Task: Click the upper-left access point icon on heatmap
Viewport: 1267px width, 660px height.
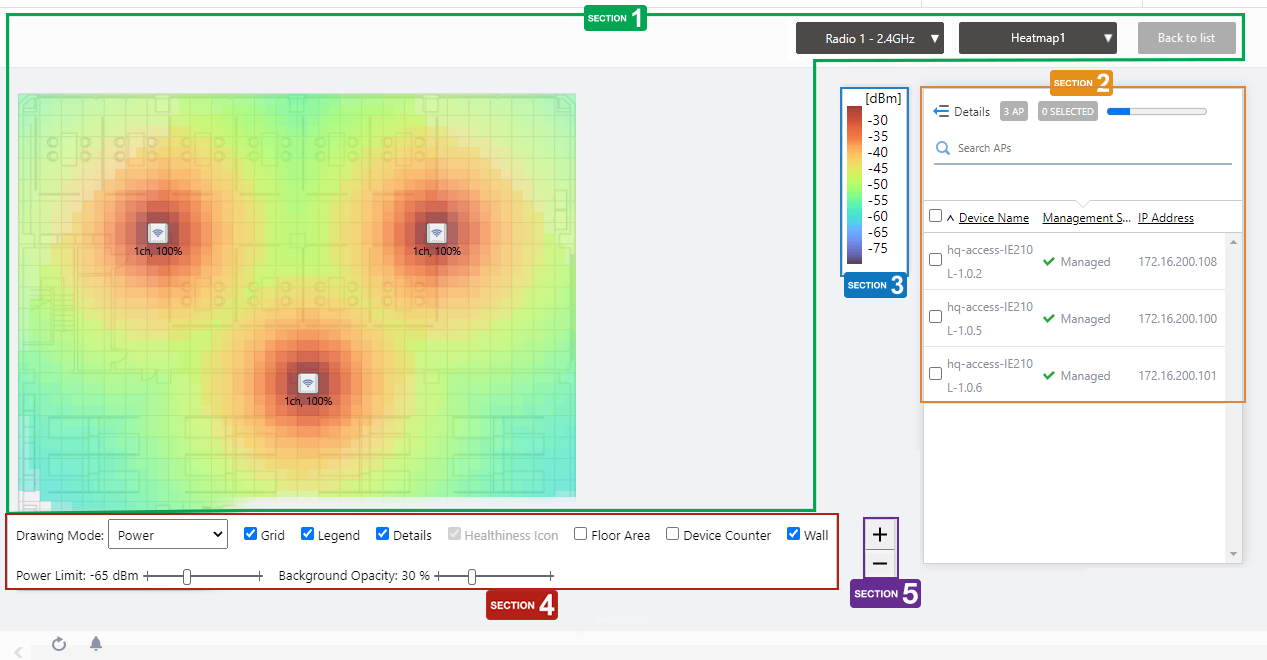Action: pyautogui.click(x=157, y=233)
